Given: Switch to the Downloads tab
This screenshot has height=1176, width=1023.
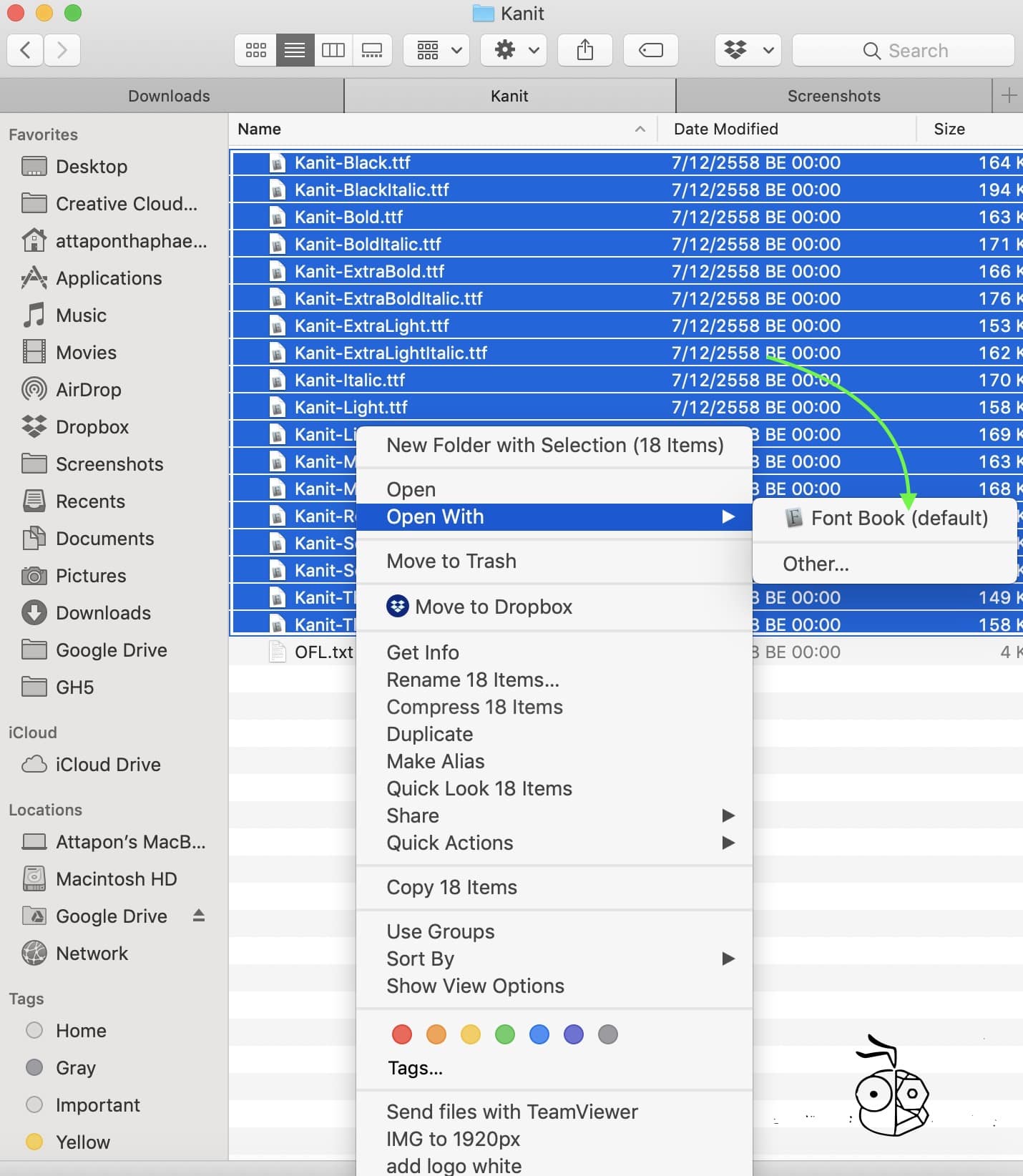Looking at the screenshot, I should (x=170, y=96).
